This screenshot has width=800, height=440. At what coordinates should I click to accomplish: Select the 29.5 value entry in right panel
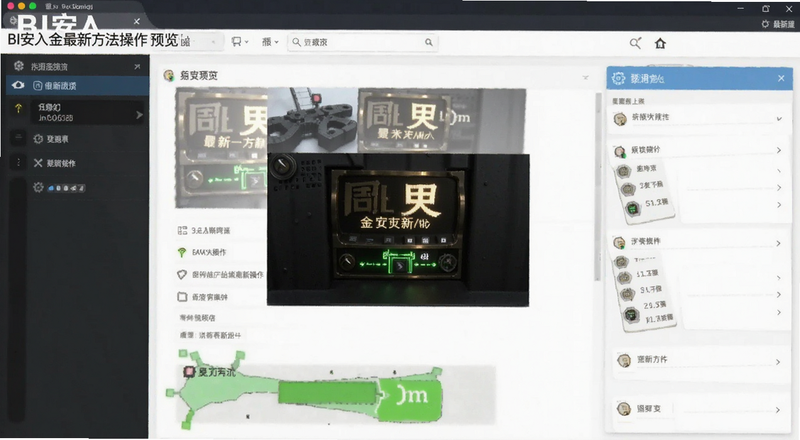[655, 305]
